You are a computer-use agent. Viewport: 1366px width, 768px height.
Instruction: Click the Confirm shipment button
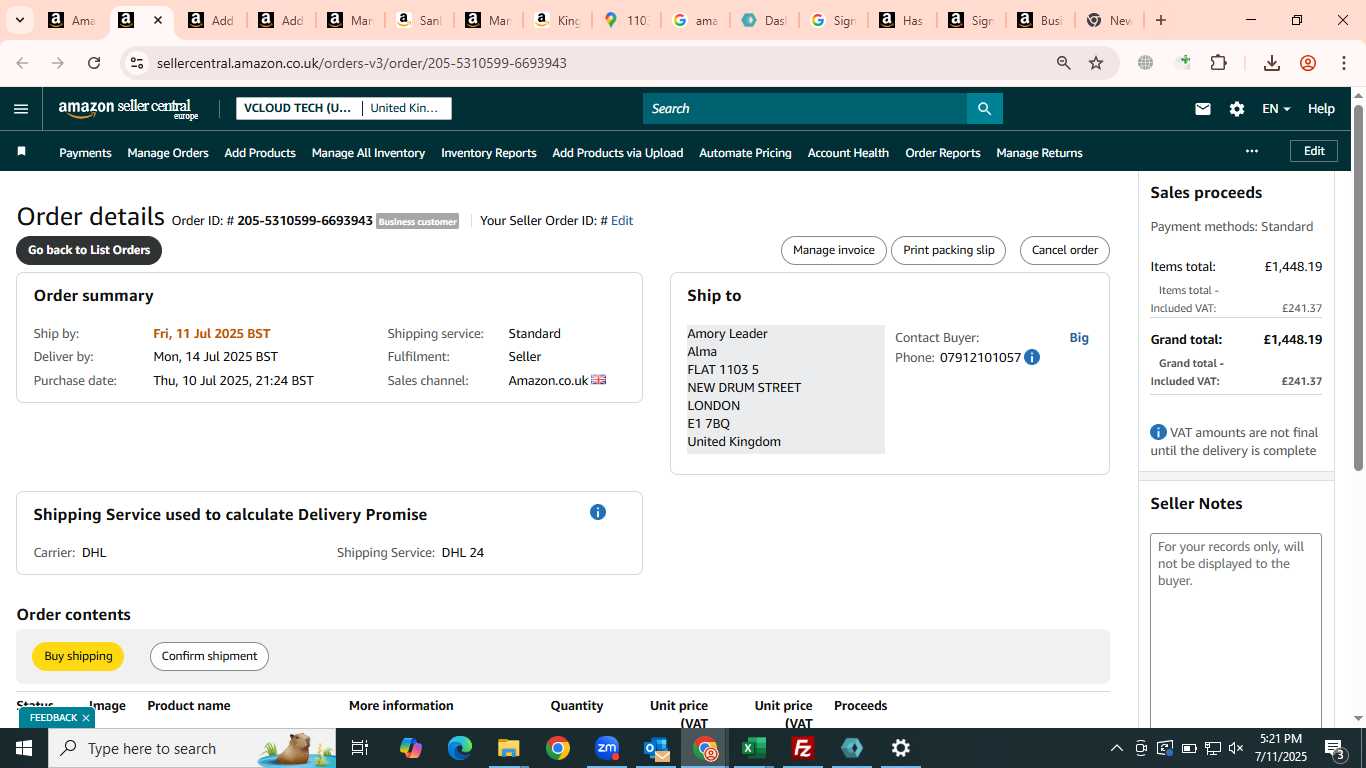pyautogui.click(x=209, y=656)
